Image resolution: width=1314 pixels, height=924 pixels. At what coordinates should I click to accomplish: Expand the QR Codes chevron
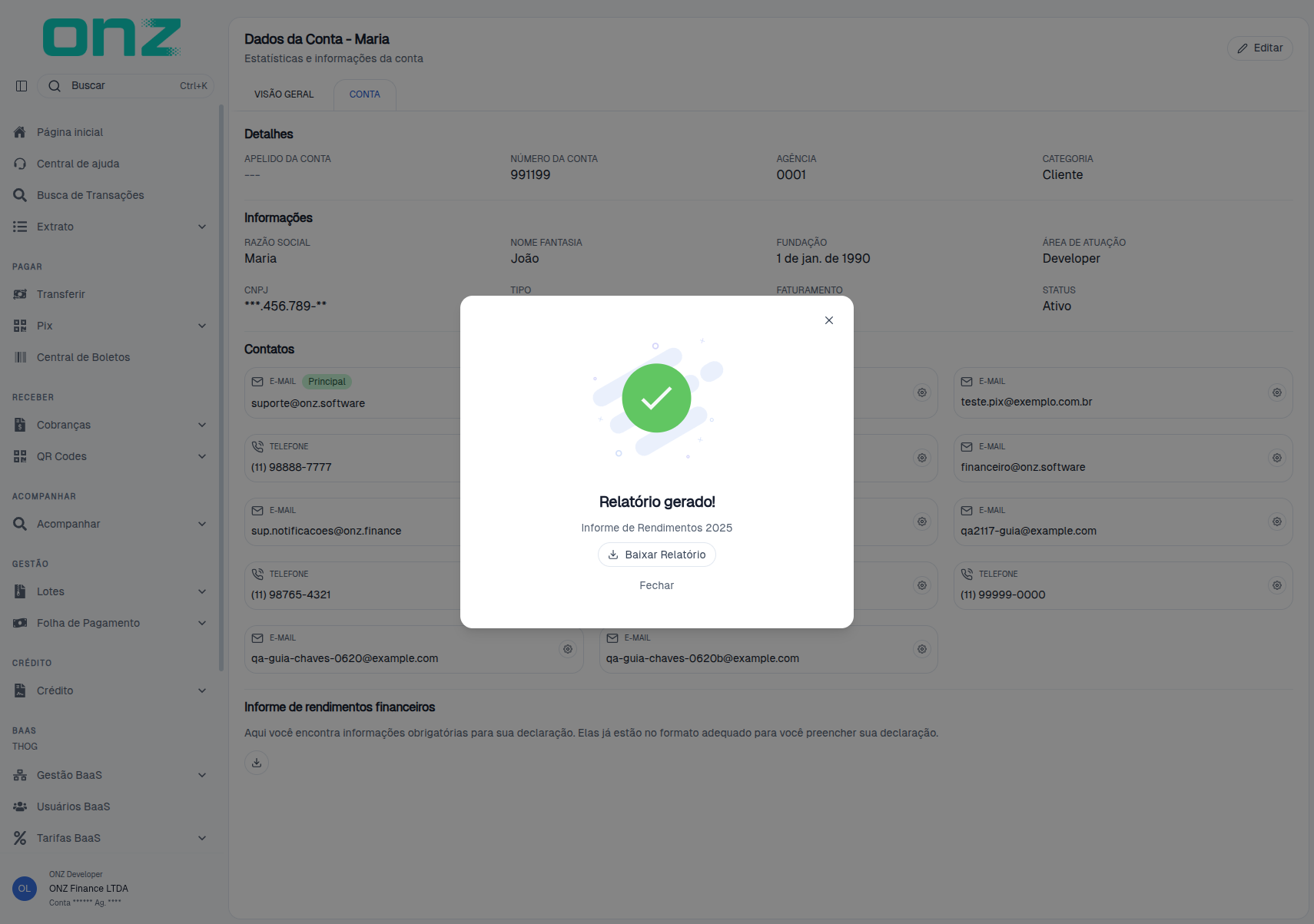click(x=202, y=456)
